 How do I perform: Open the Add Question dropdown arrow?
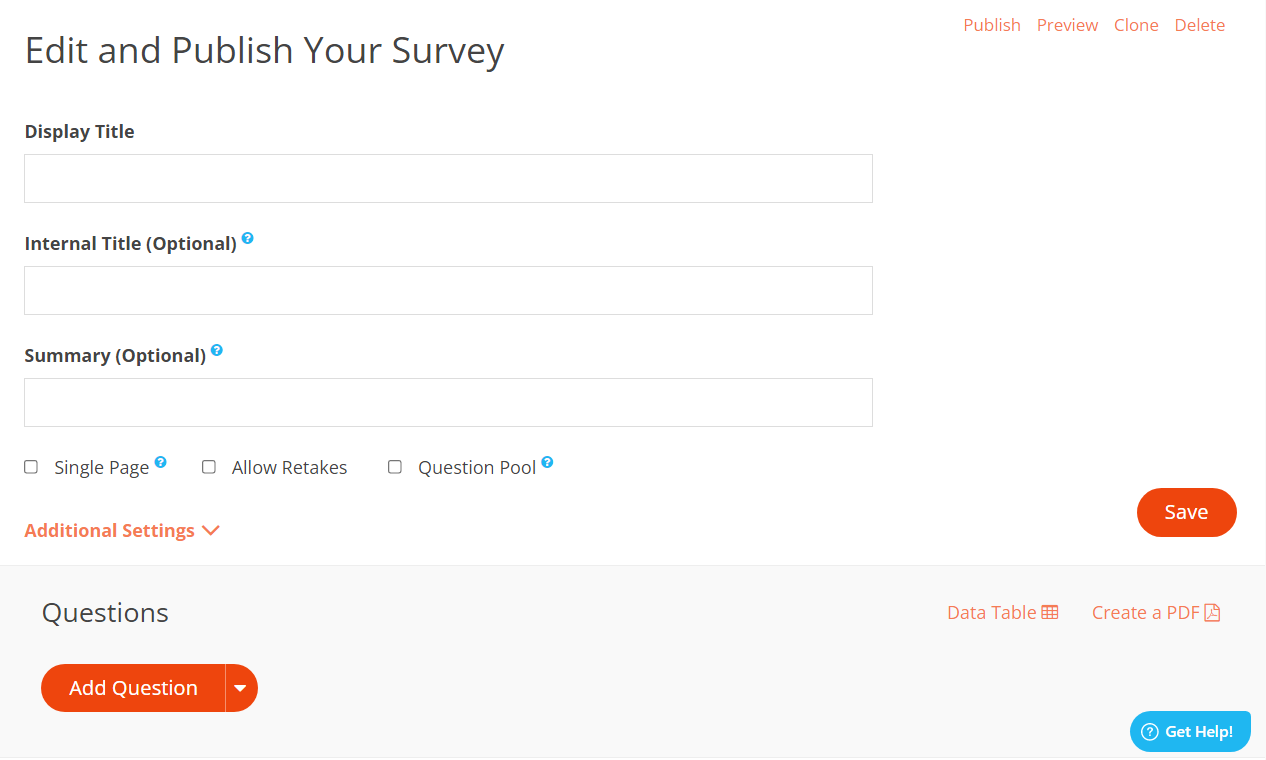coord(240,688)
